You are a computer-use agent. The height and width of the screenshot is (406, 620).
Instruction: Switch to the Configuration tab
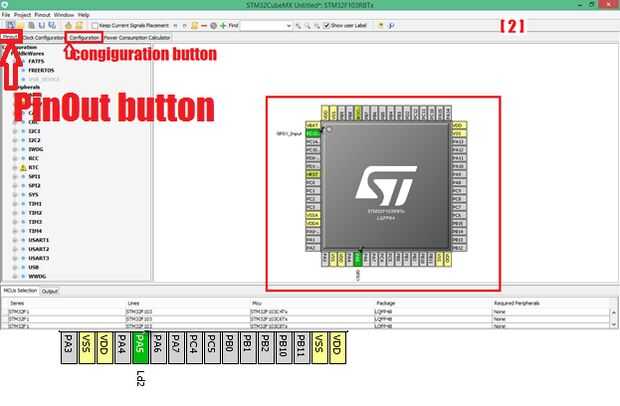[x=84, y=38]
